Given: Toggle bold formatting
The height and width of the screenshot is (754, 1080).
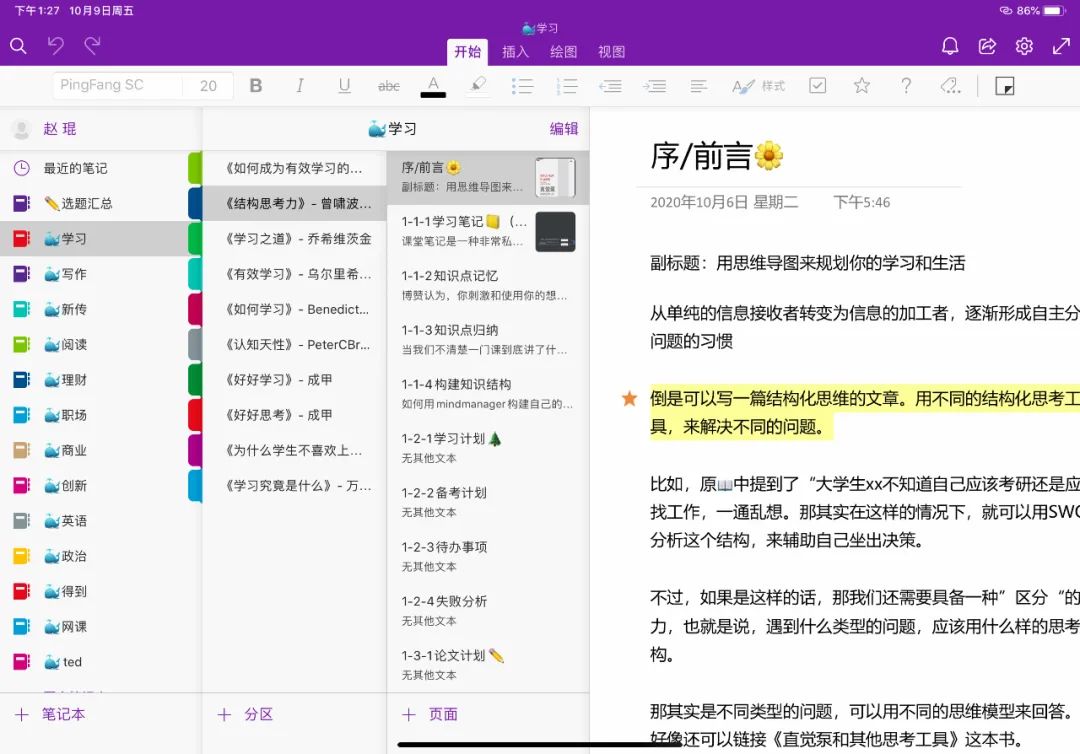Looking at the screenshot, I should point(256,85).
